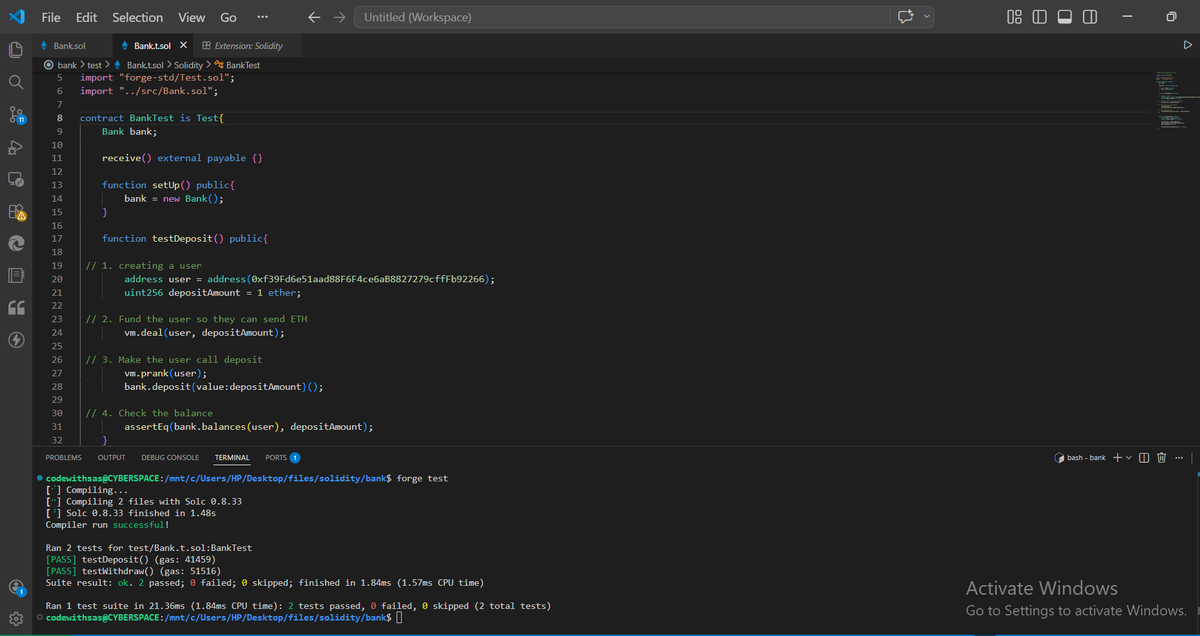Click 'Compiler run successful!' terminal text
1200x636 pixels.
108,524
